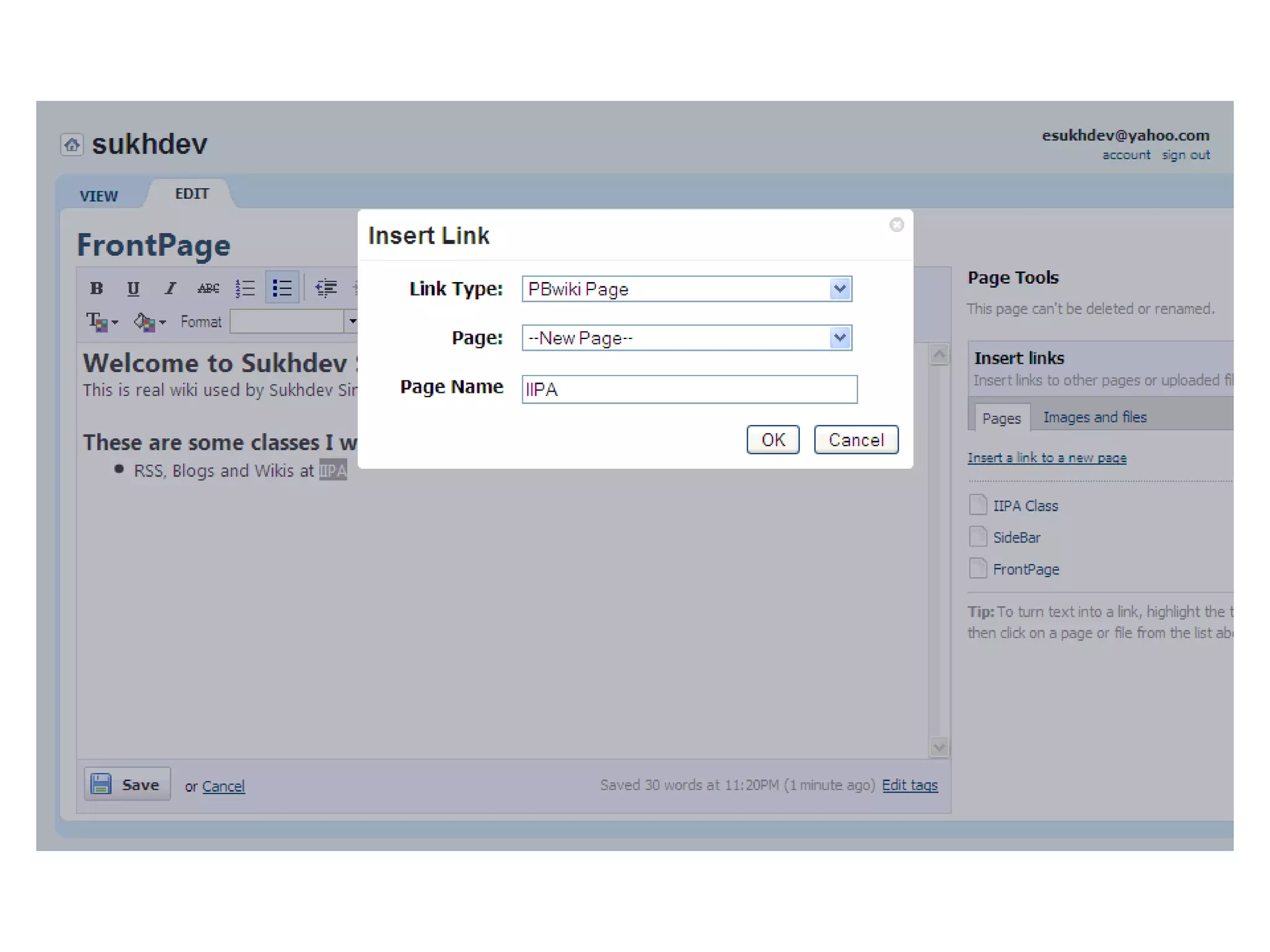Open the background color picker

149,322
